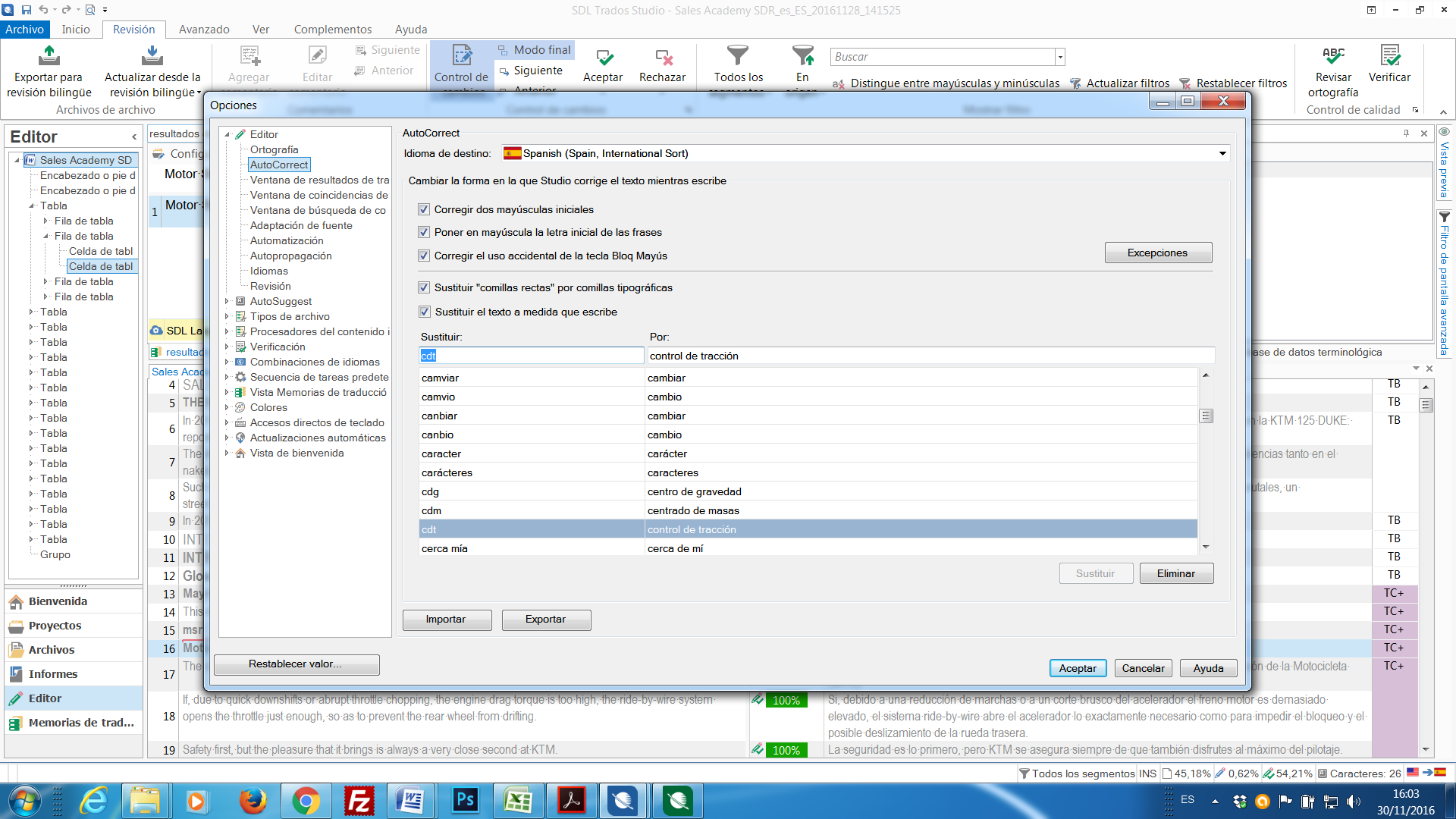Expand Verificación node in options tree

227,347
